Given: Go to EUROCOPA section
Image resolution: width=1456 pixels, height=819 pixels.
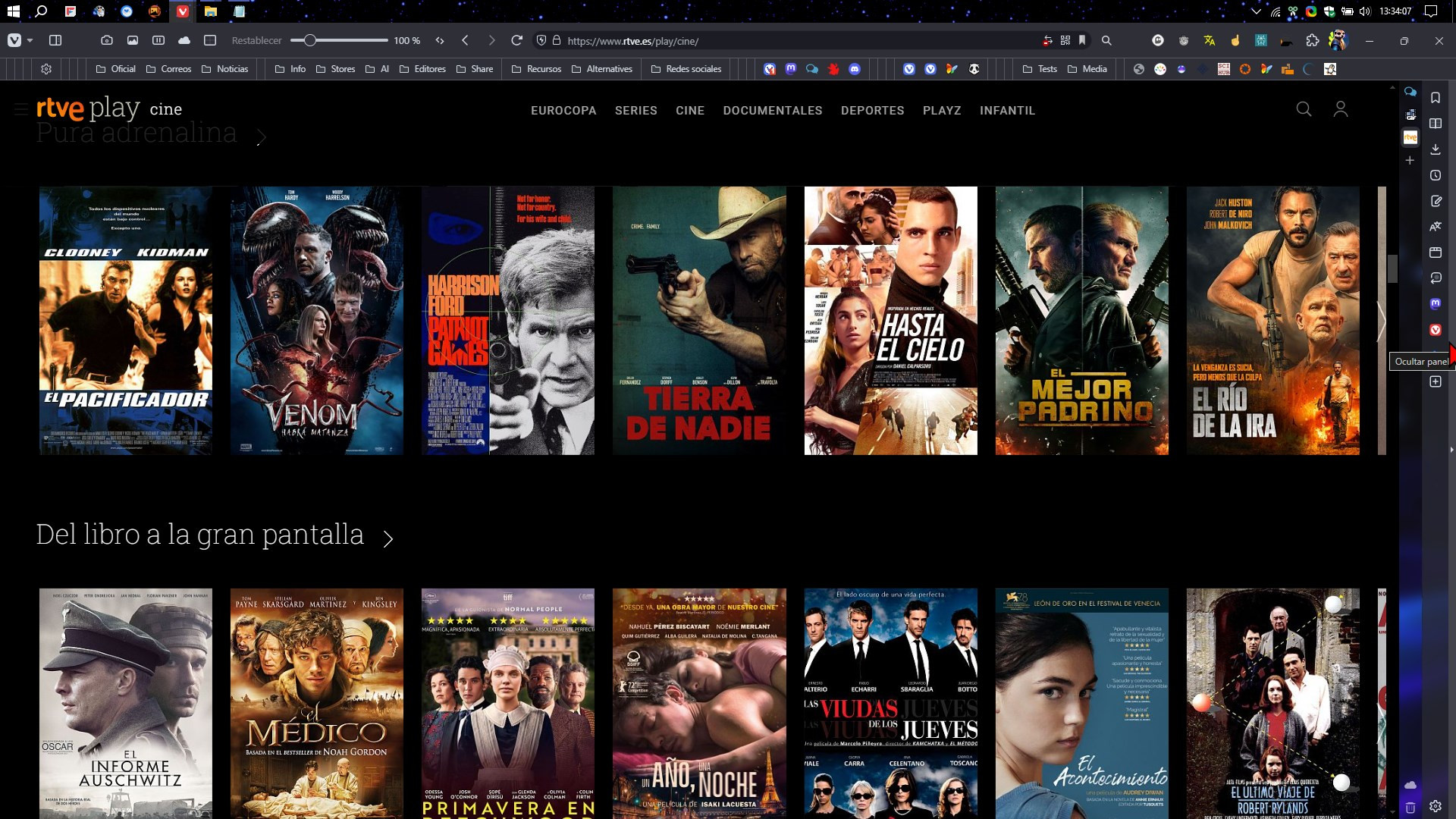Looking at the screenshot, I should click(563, 111).
